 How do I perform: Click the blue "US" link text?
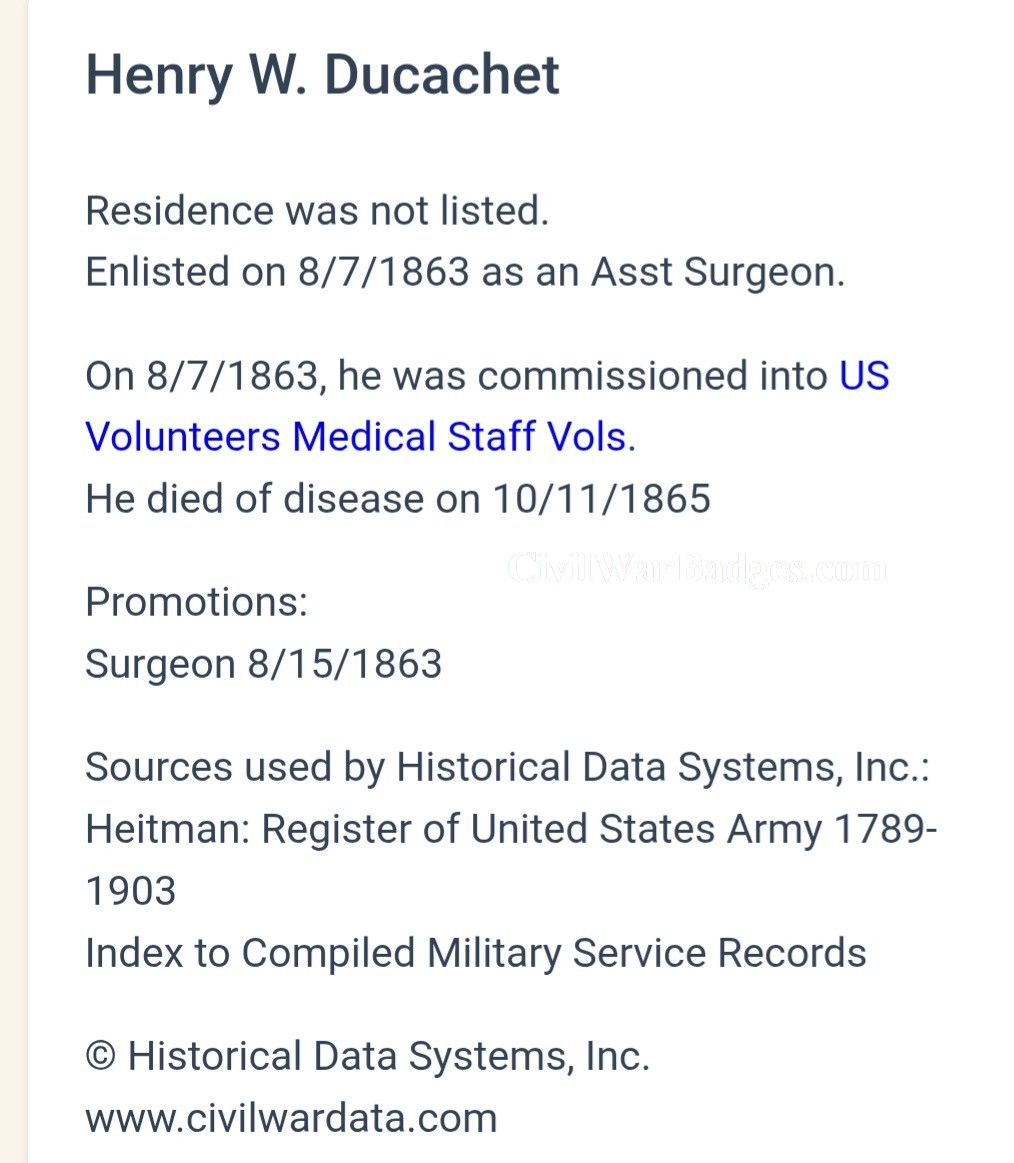tap(864, 375)
